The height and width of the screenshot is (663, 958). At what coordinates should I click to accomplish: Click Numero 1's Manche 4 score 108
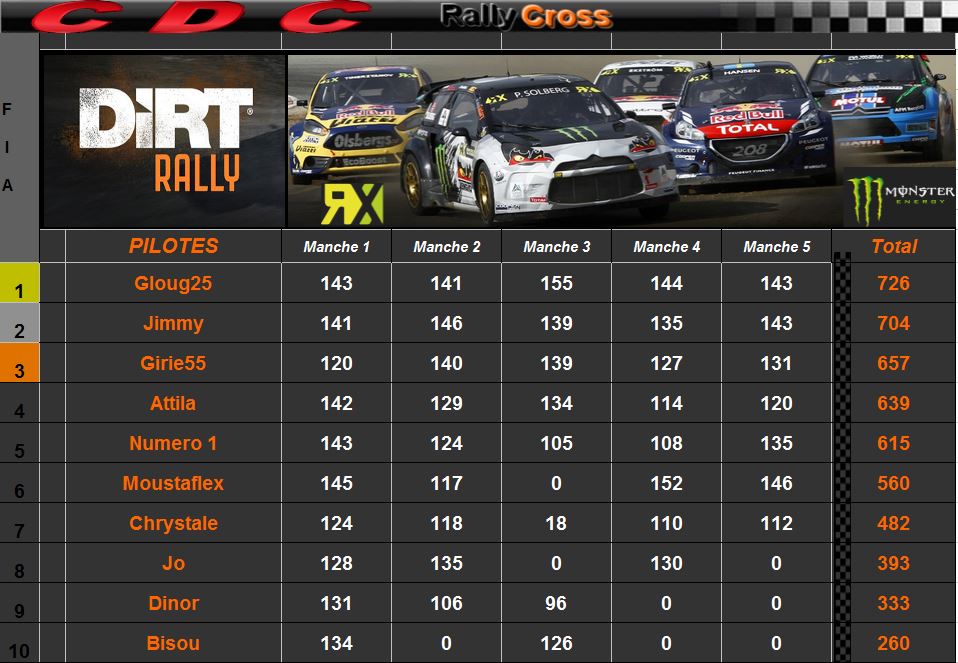click(x=667, y=443)
